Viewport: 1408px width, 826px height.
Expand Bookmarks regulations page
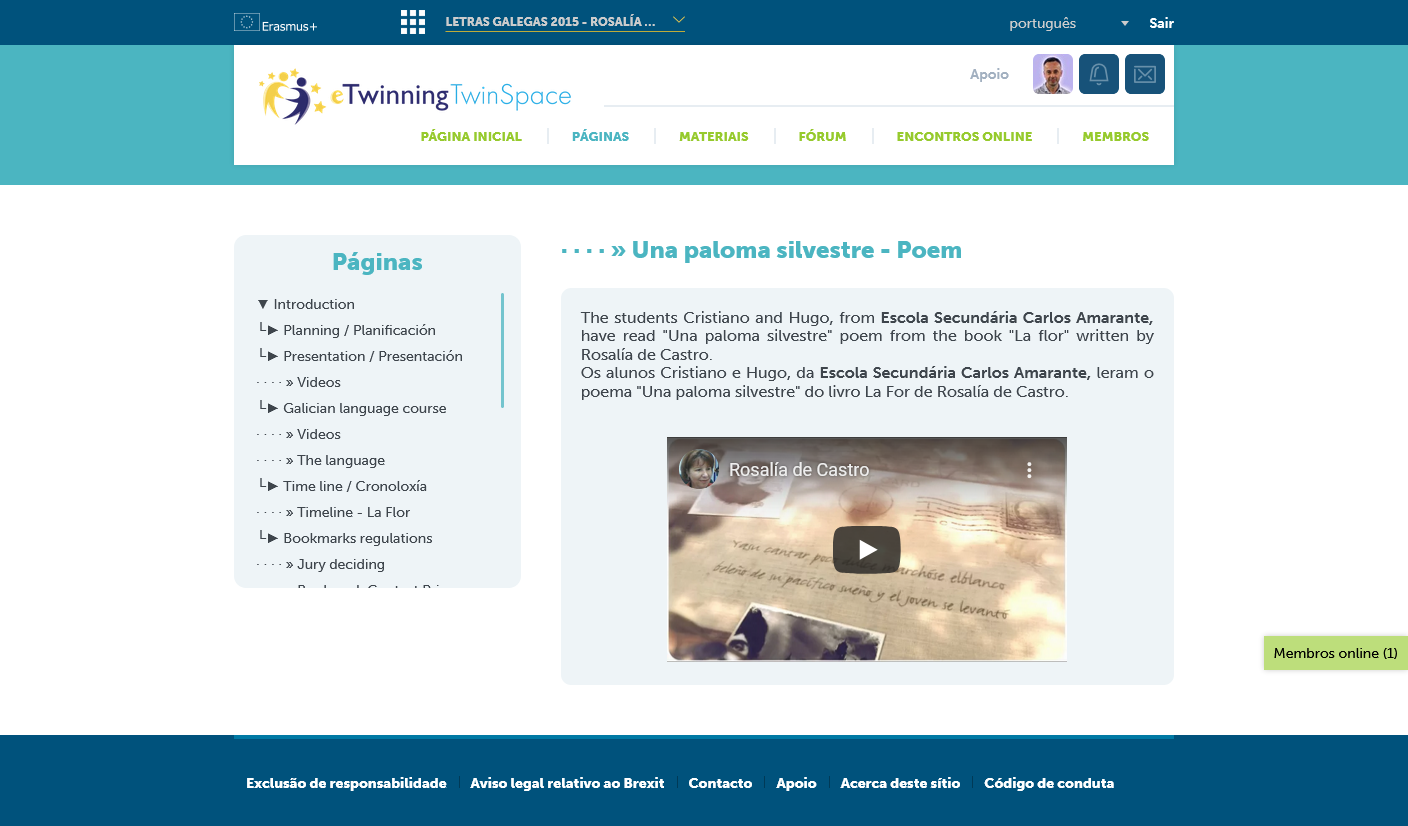tap(272, 538)
